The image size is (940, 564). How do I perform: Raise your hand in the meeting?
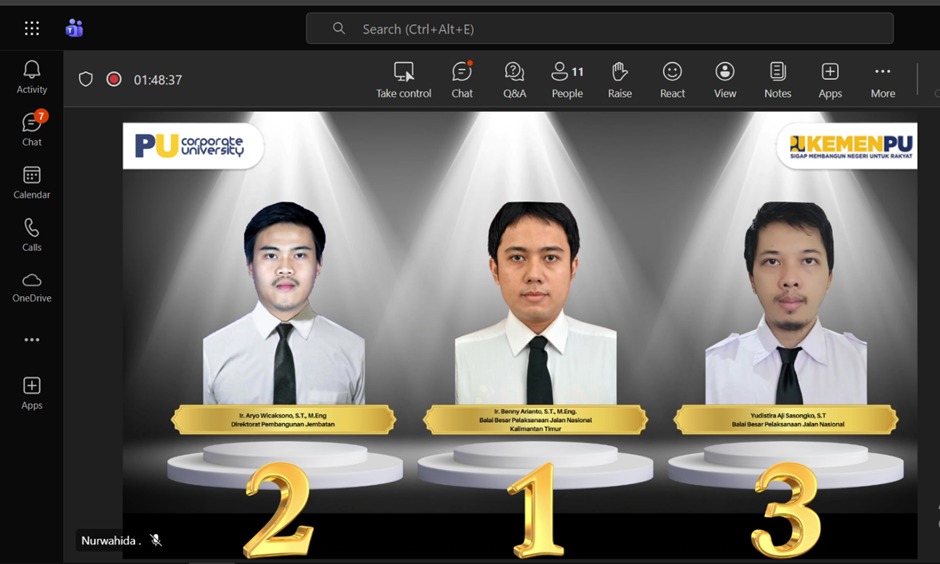click(619, 79)
